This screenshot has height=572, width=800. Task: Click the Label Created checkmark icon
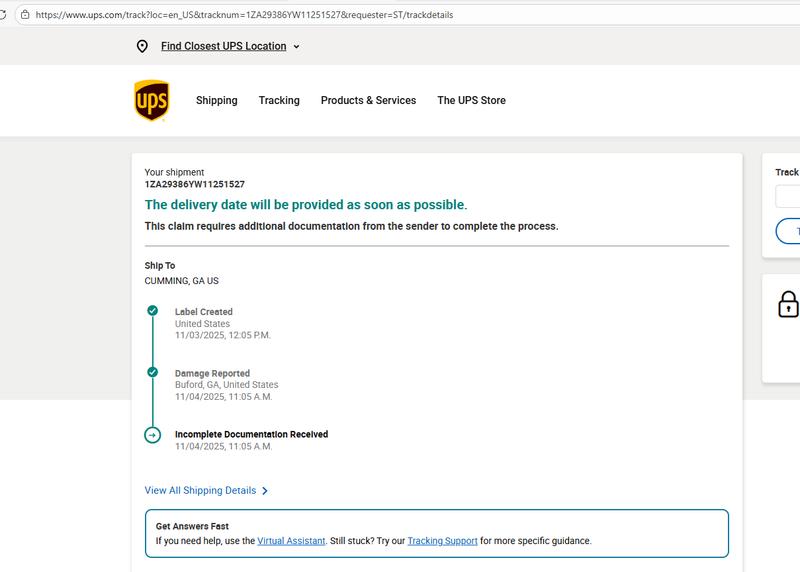coord(152,311)
